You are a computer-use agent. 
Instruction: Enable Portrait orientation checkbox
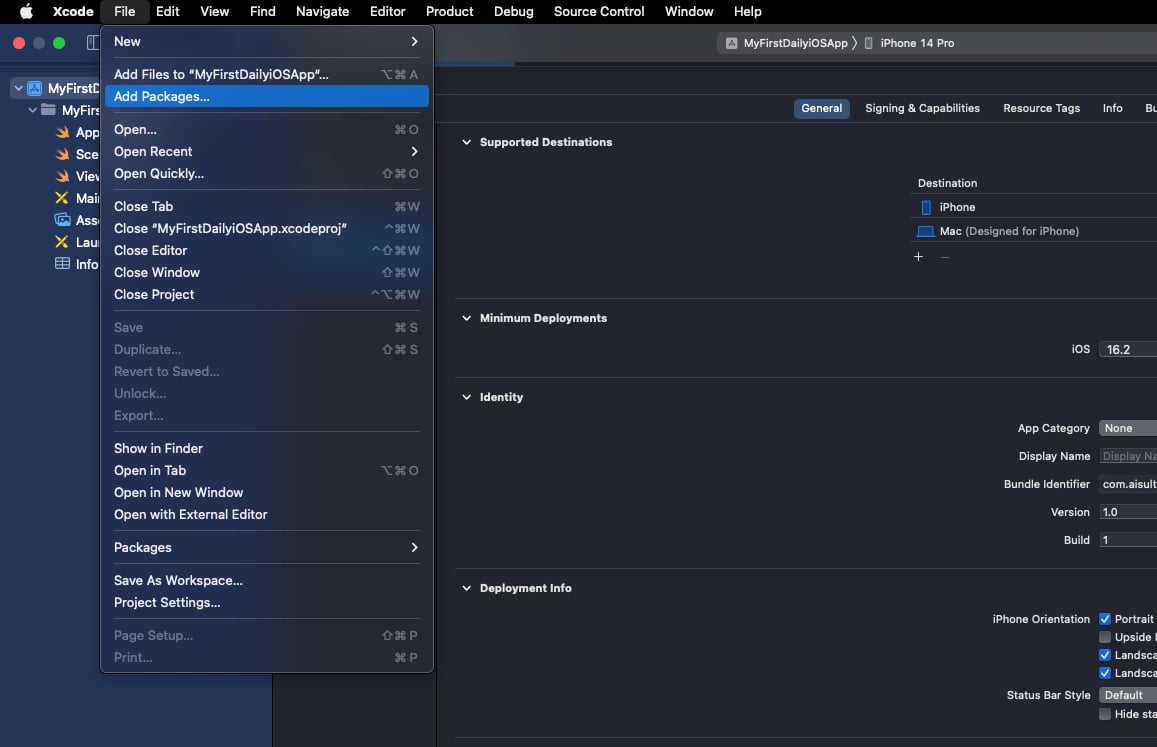click(x=1105, y=619)
